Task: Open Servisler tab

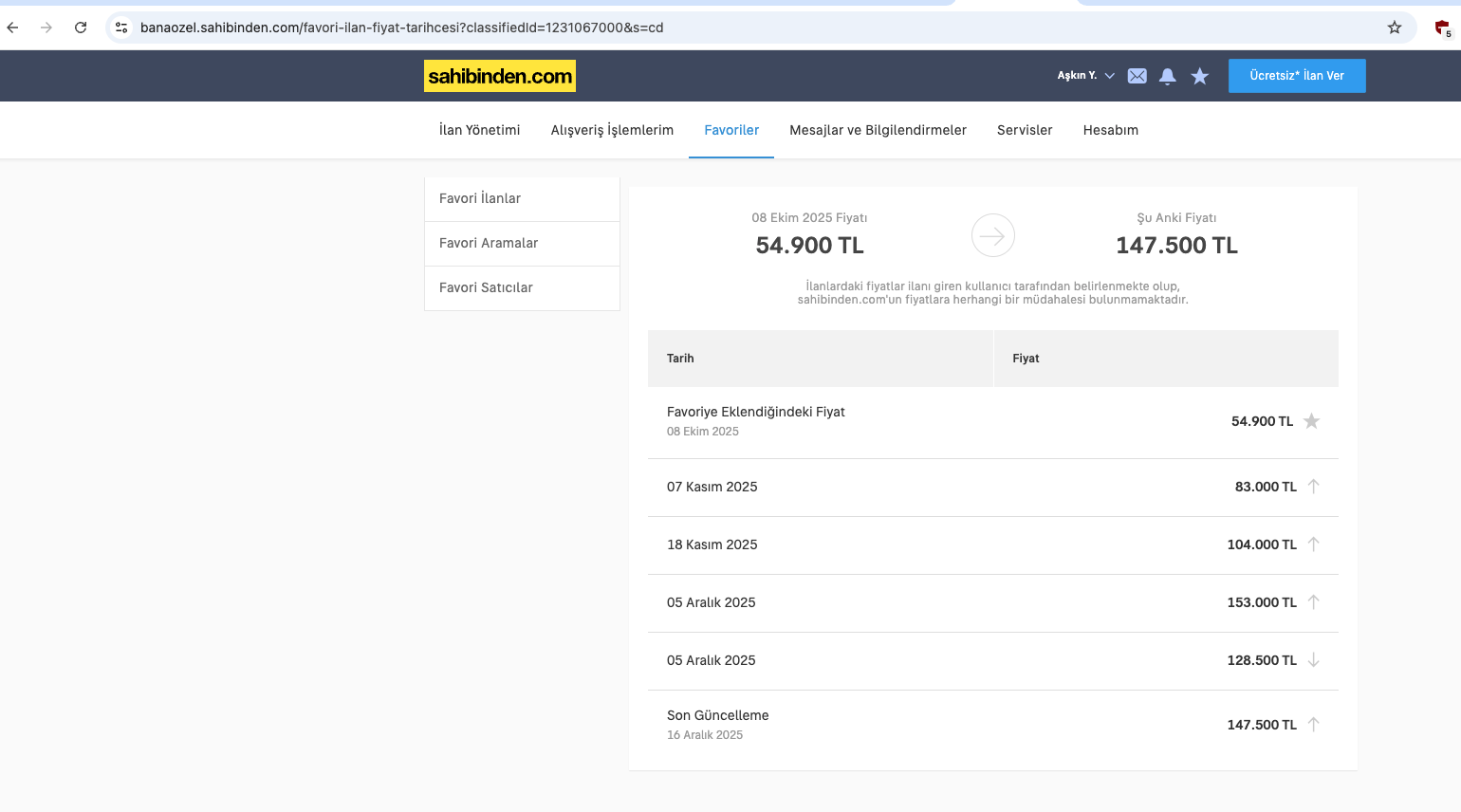Action: pyautogui.click(x=1025, y=130)
